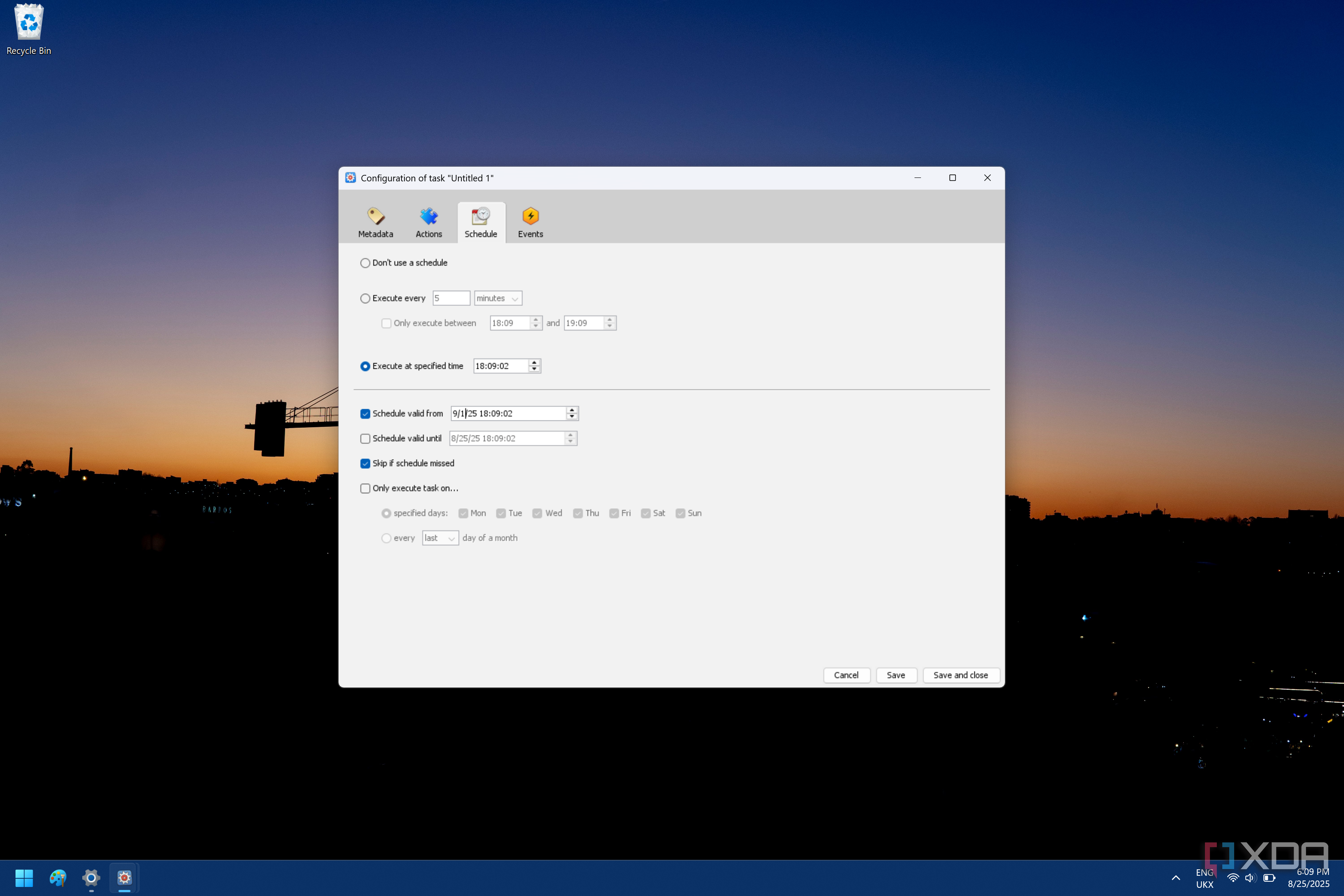This screenshot has height=896, width=1344.
Task: Open the Metadata tab
Action: 376,223
